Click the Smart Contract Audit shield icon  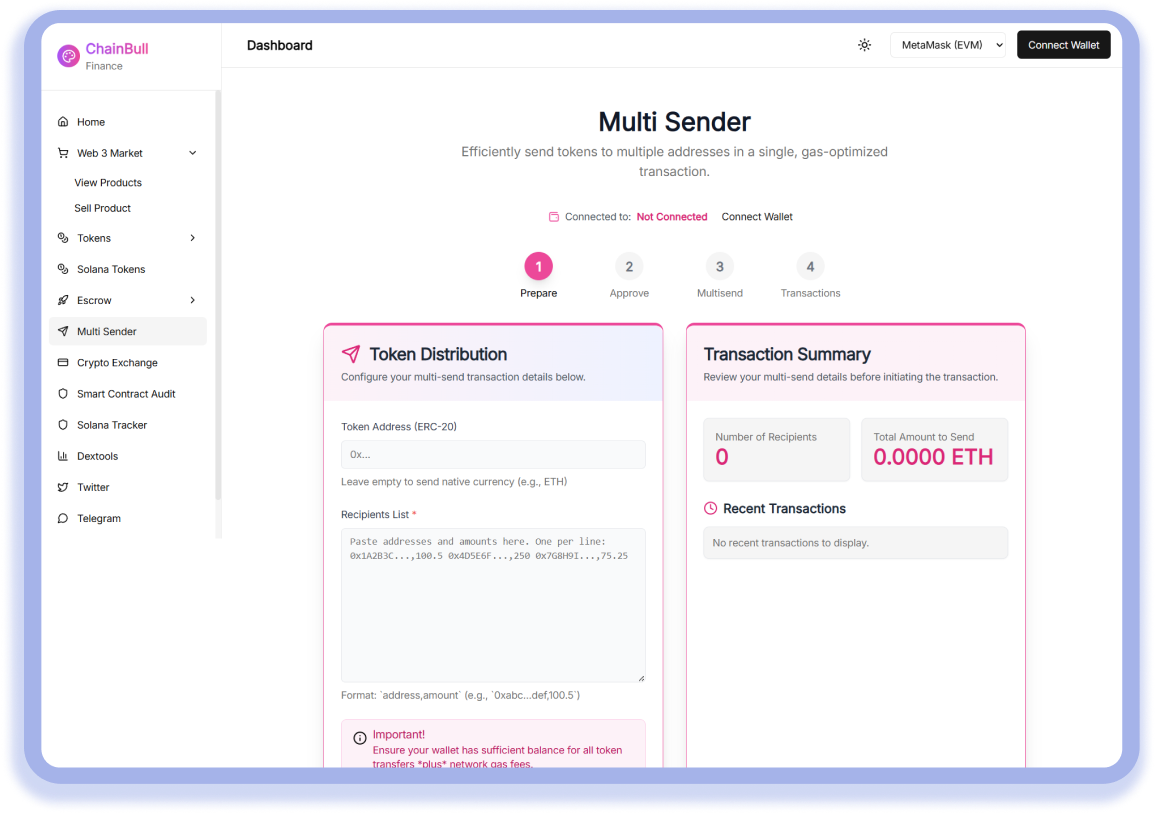coord(64,394)
